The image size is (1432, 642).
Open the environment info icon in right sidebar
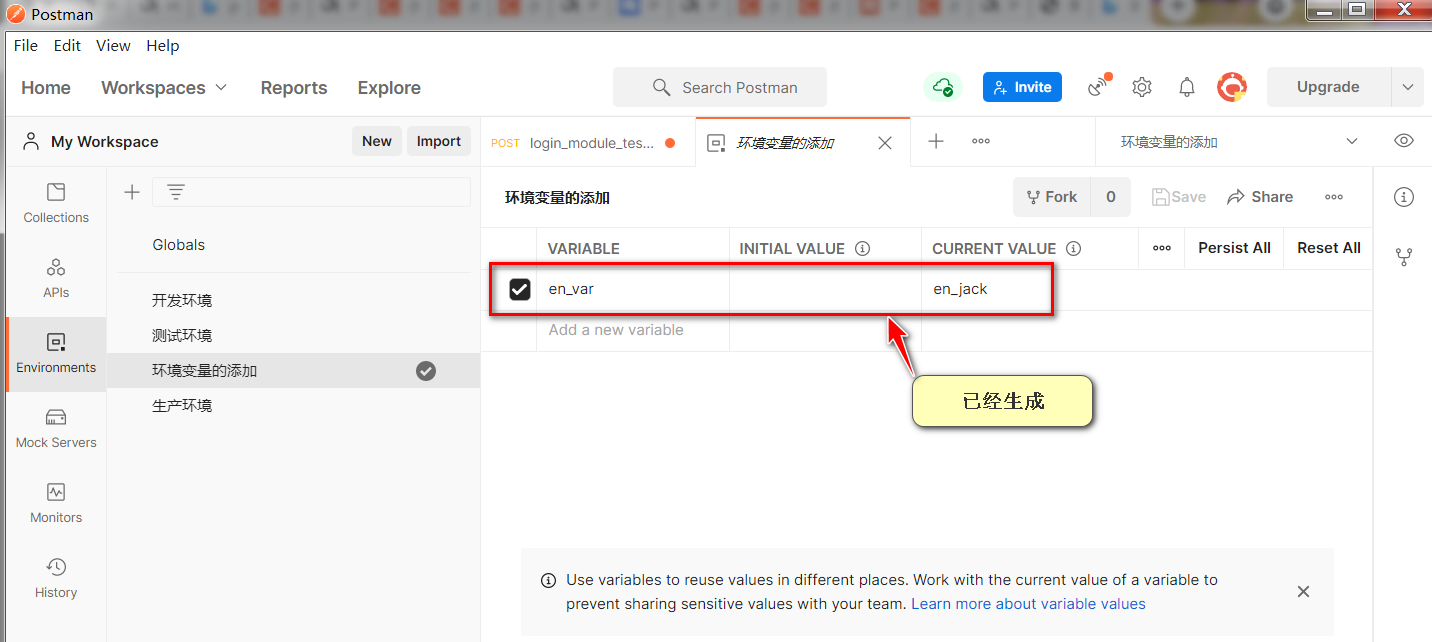(x=1404, y=197)
